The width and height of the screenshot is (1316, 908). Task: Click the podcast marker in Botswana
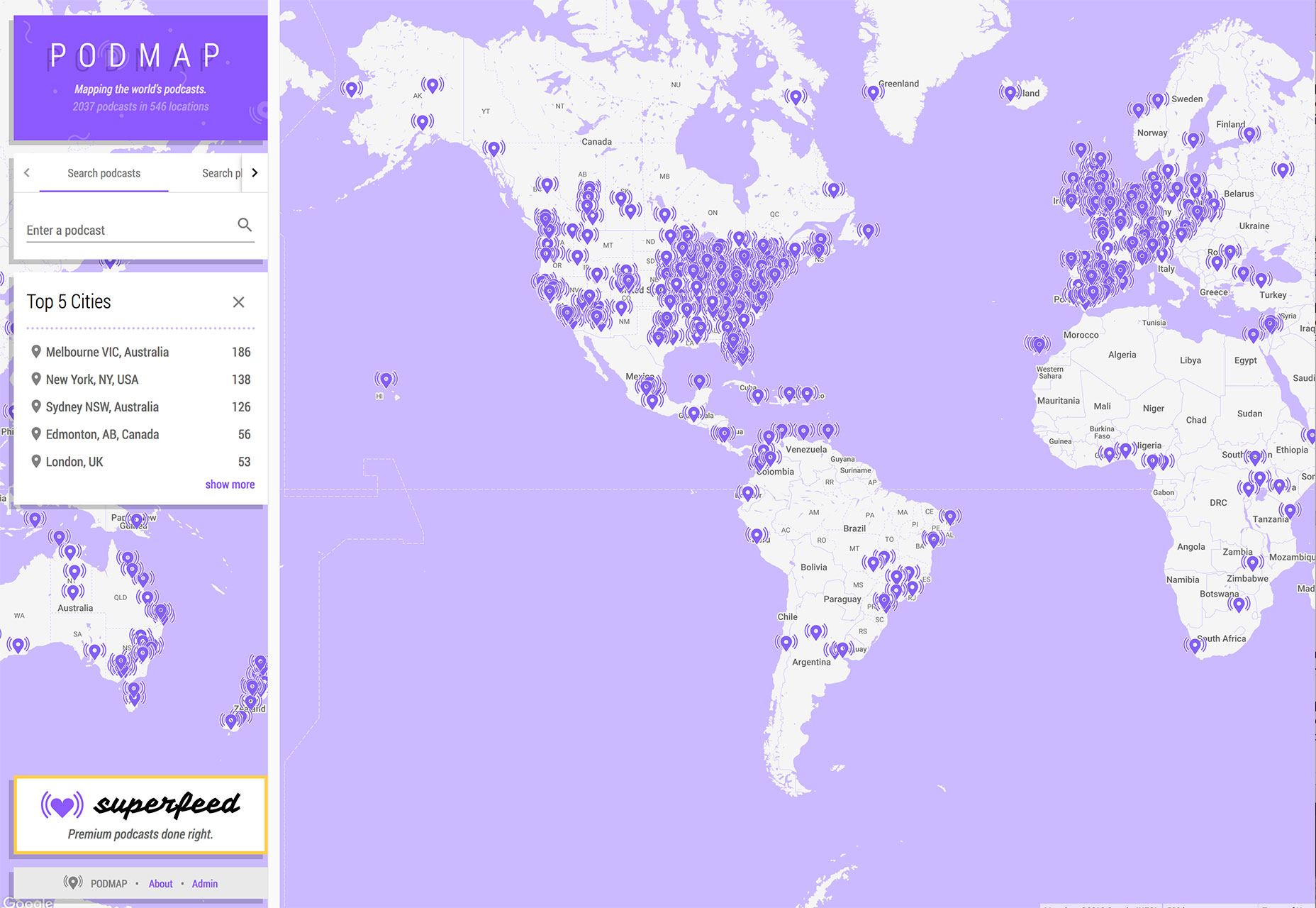pyautogui.click(x=1239, y=604)
